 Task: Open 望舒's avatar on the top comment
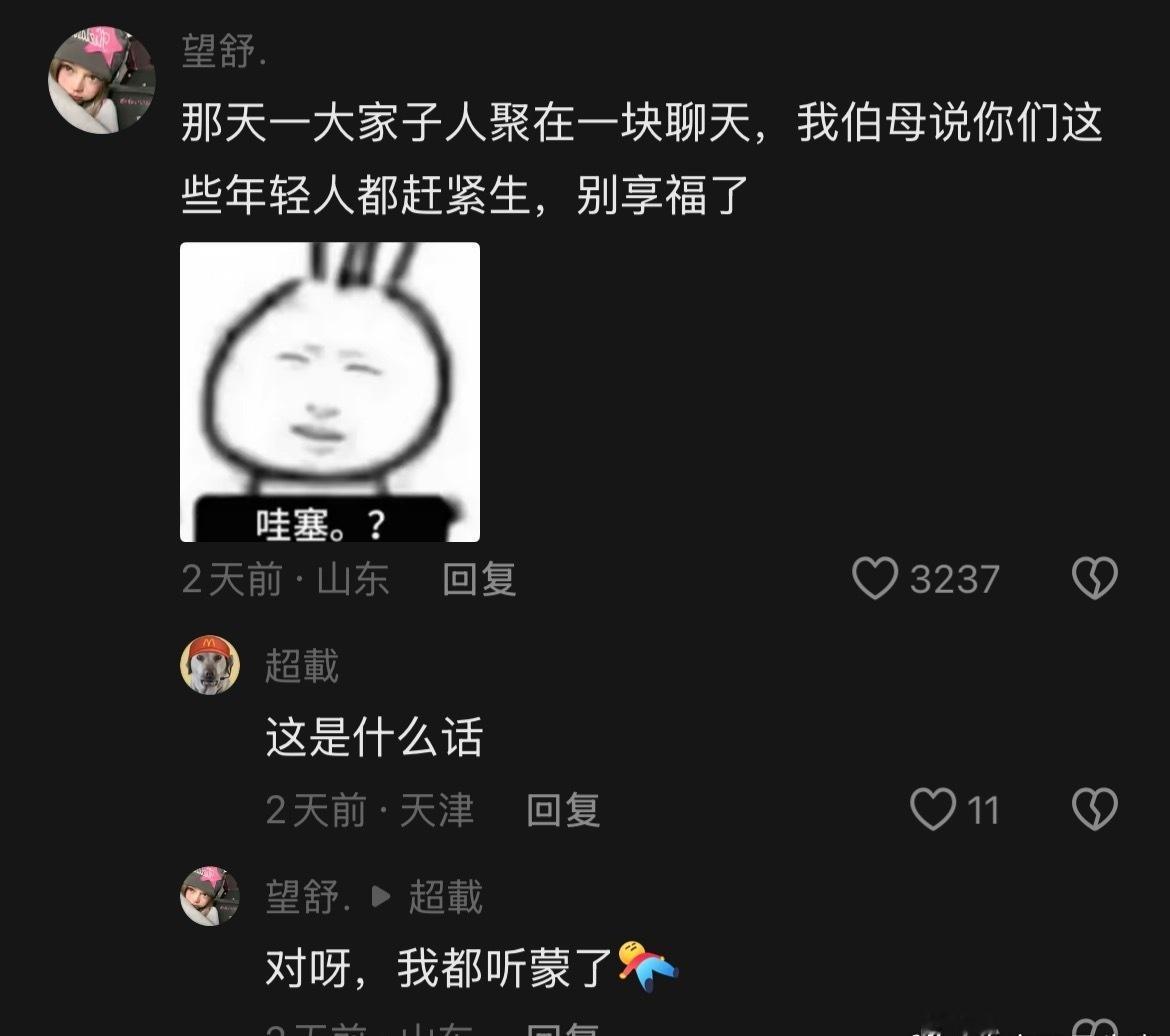click(101, 80)
